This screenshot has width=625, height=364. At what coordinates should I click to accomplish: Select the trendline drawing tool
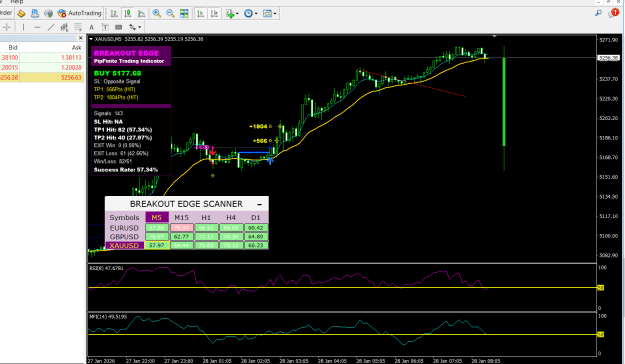(x=51, y=27)
